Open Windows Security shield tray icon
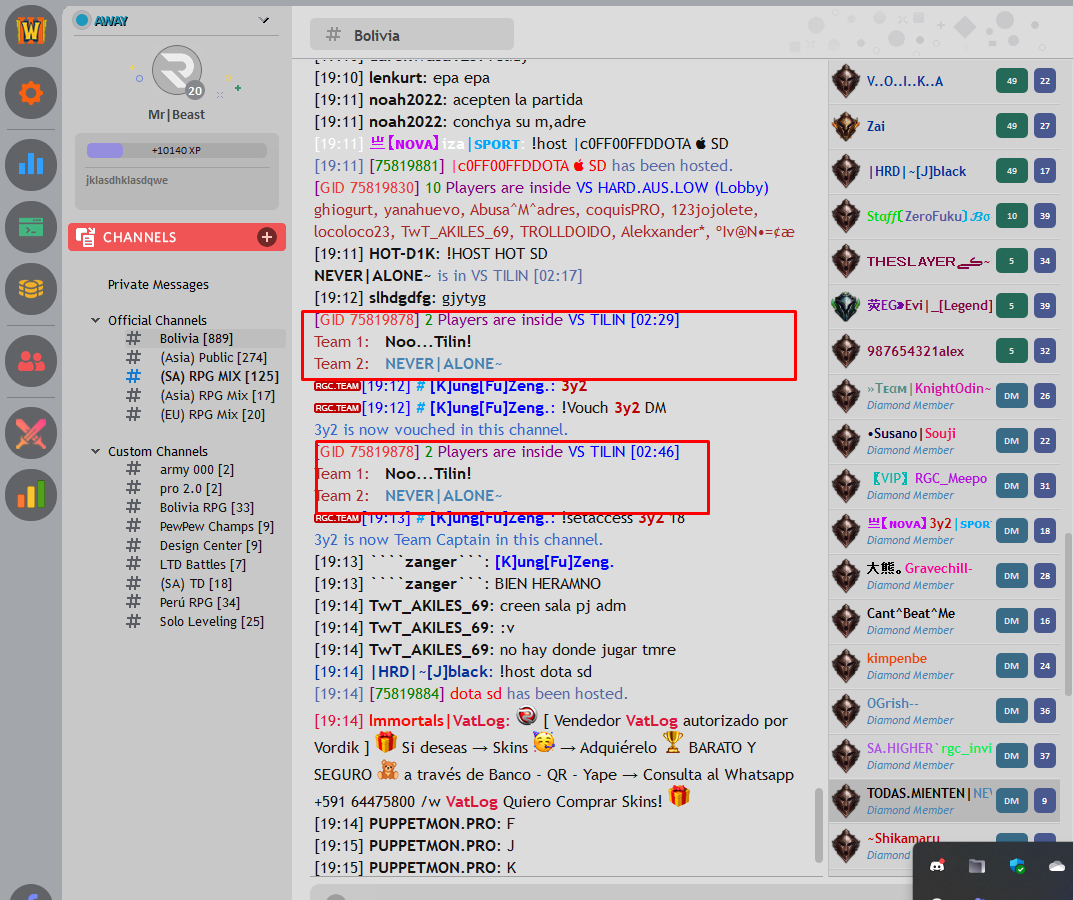 click(1017, 866)
